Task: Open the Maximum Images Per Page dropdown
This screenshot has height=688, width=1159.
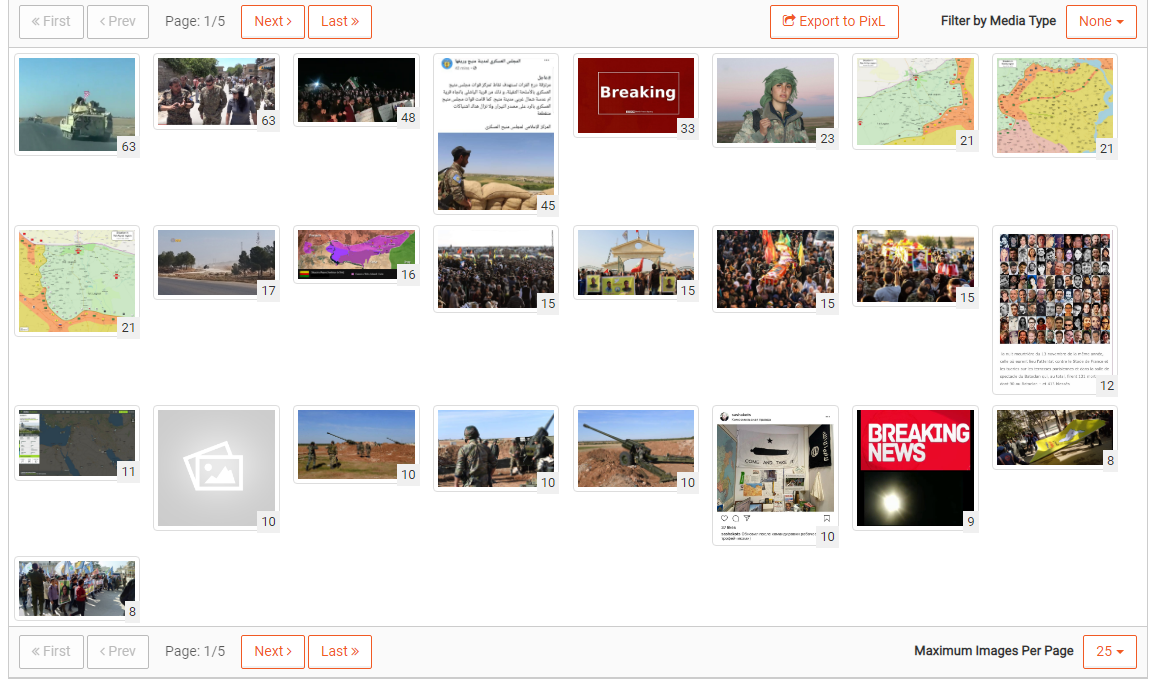Action: point(1109,651)
